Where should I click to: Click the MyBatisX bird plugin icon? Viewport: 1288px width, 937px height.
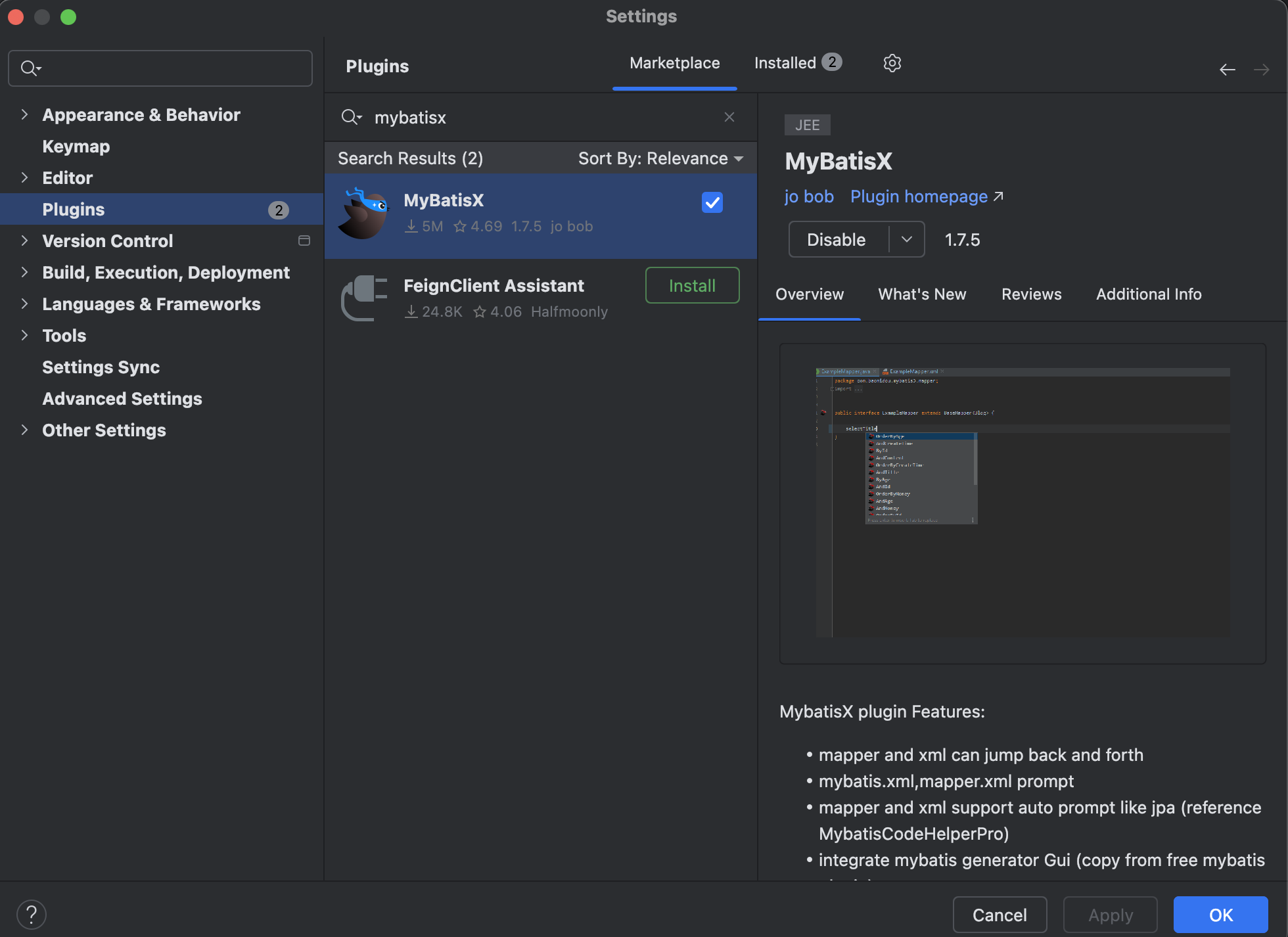tap(363, 214)
